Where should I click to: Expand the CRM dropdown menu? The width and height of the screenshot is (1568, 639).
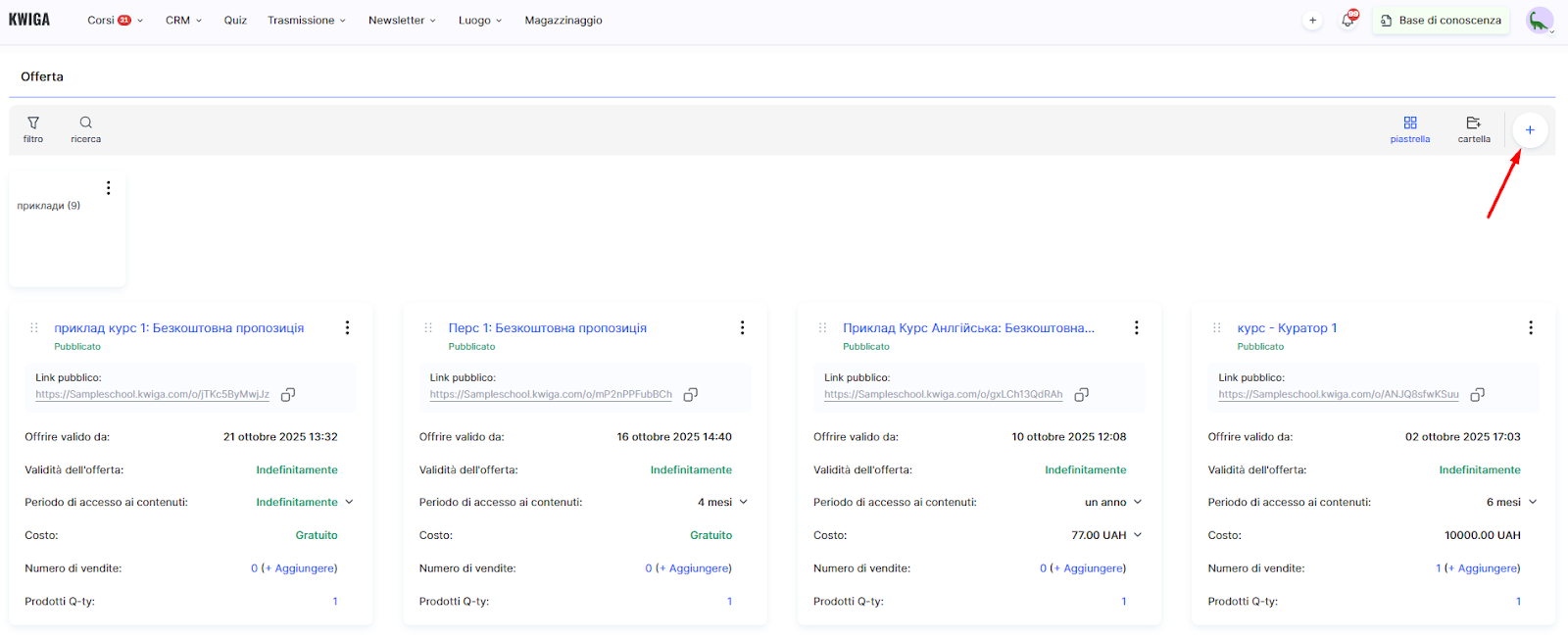click(x=183, y=21)
